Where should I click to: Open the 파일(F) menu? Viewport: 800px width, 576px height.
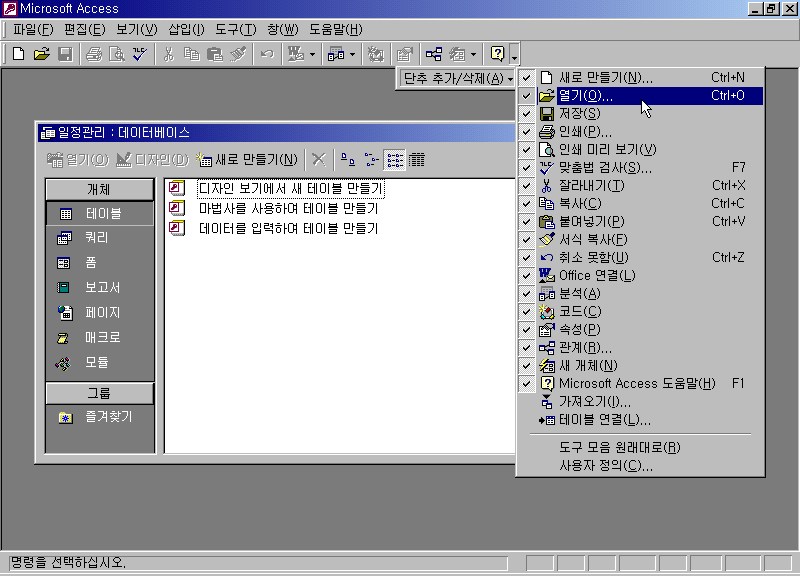33,30
